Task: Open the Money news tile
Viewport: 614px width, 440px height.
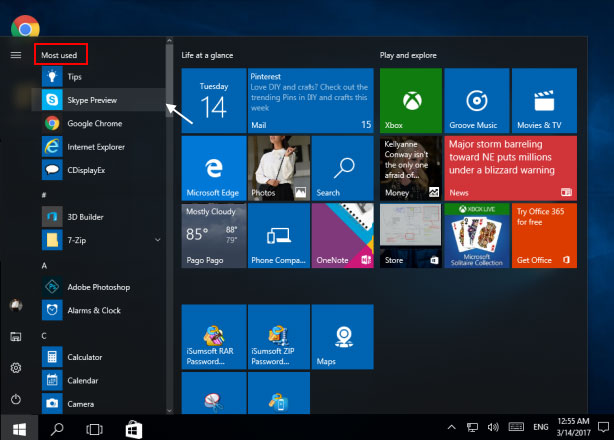Action: pyautogui.click(x=411, y=168)
